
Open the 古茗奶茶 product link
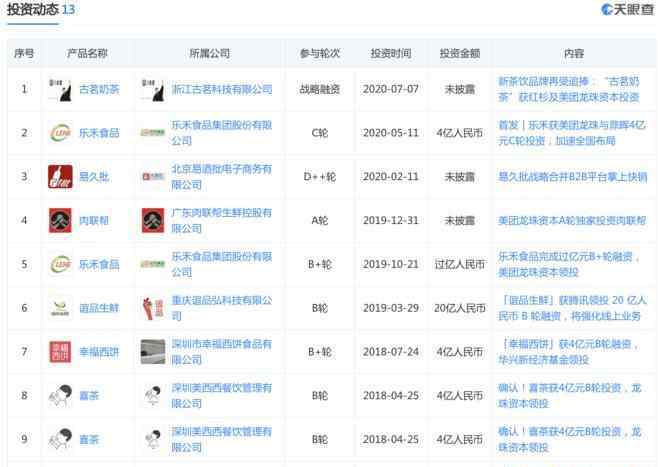pyautogui.click(x=99, y=89)
